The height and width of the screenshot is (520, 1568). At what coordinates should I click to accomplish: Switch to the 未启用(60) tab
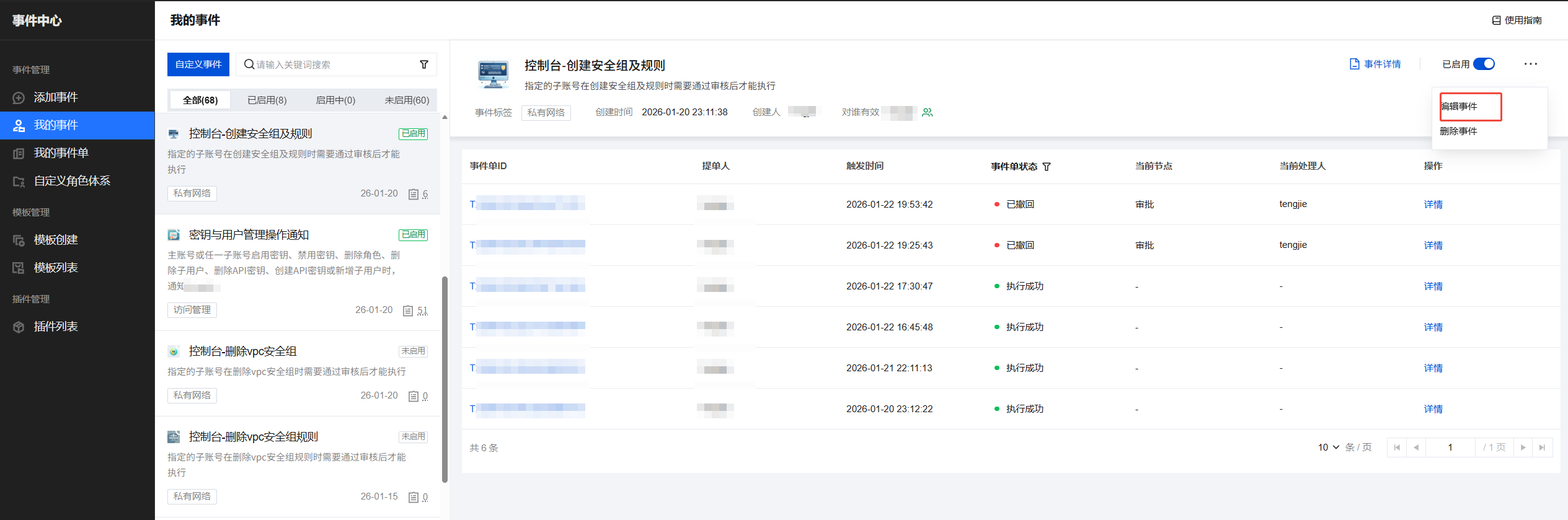[x=407, y=100]
